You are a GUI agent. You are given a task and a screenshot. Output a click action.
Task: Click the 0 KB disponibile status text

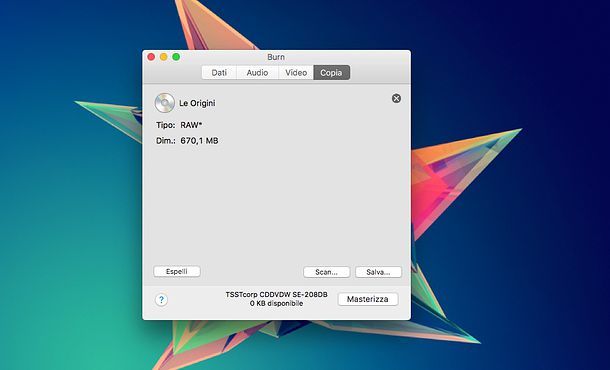point(277,303)
